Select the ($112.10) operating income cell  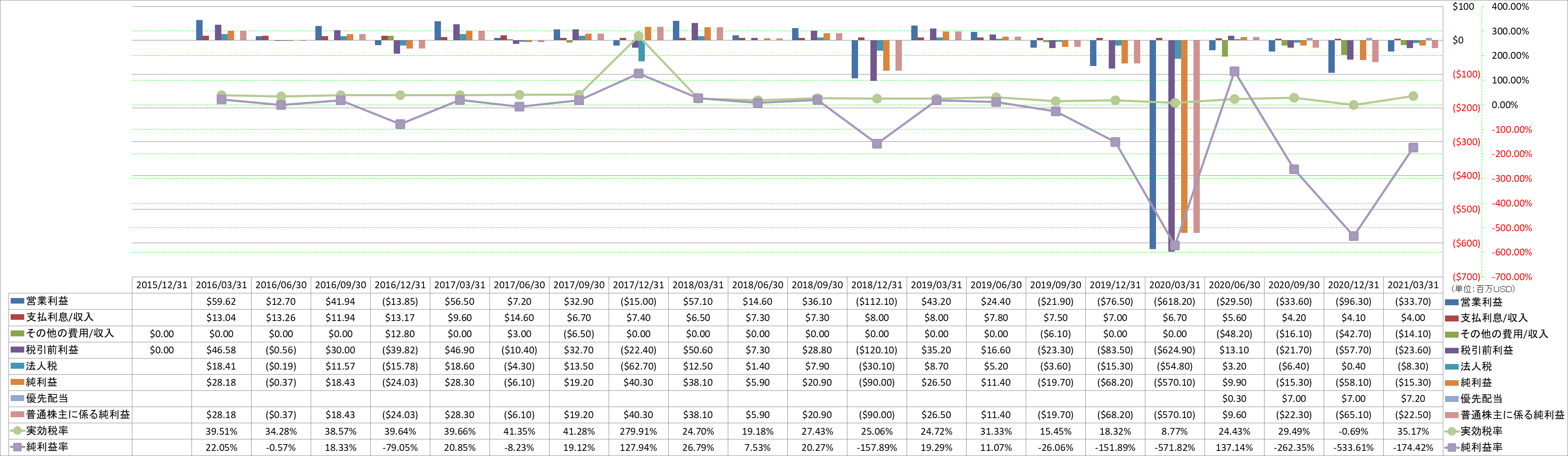tap(876, 301)
